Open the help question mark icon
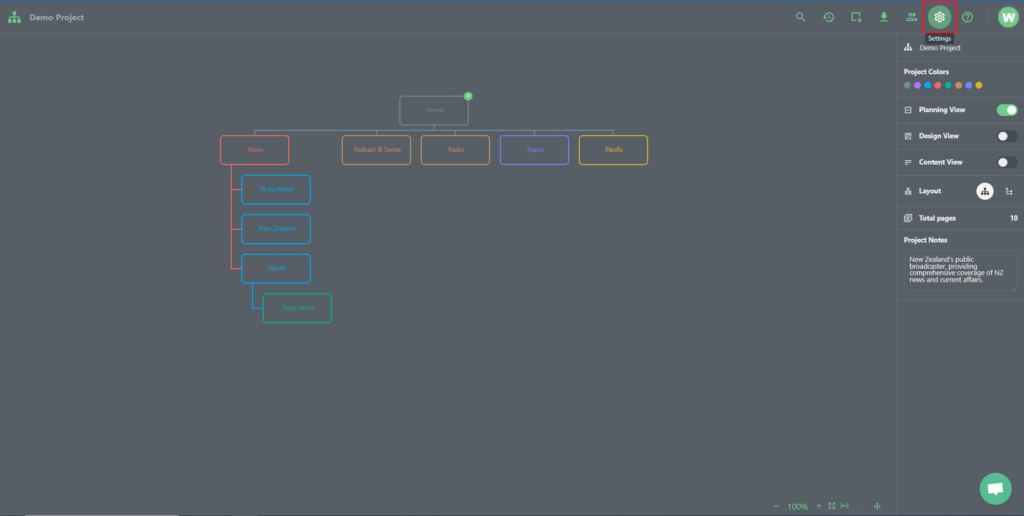The image size is (1024, 516). pyautogui.click(x=967, y=17)
